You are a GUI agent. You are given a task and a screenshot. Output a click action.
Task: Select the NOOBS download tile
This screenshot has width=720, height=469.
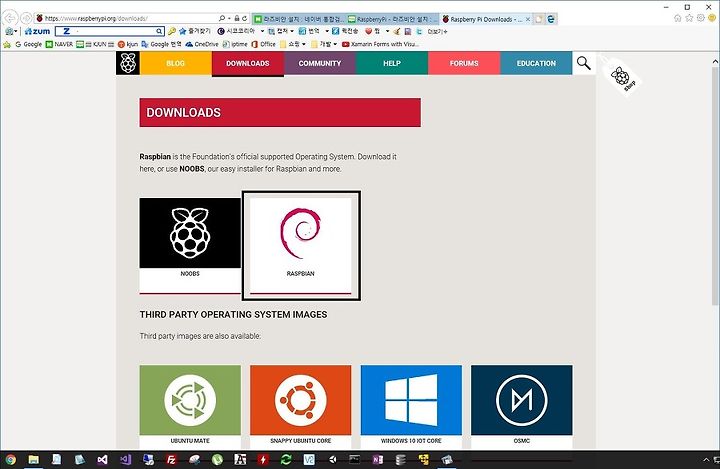[x=190, y=246]
